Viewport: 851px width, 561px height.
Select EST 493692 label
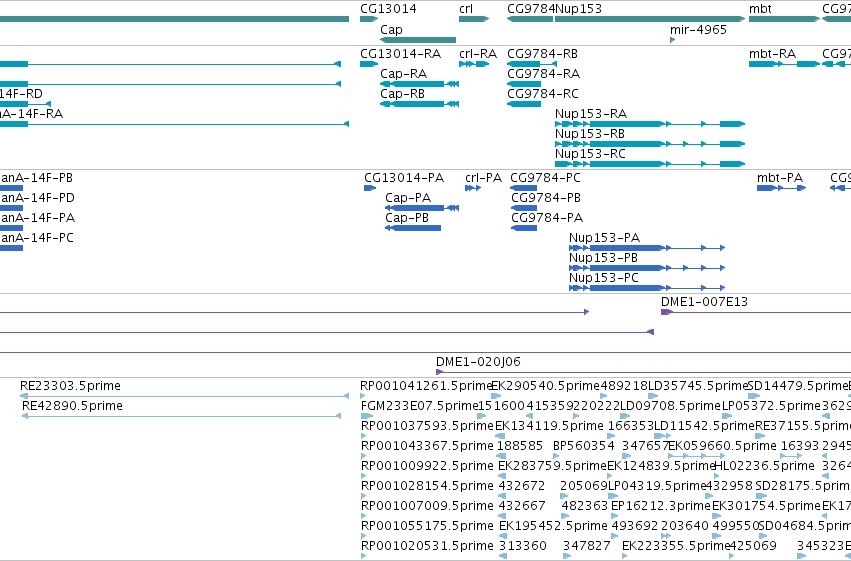(634, 526)
